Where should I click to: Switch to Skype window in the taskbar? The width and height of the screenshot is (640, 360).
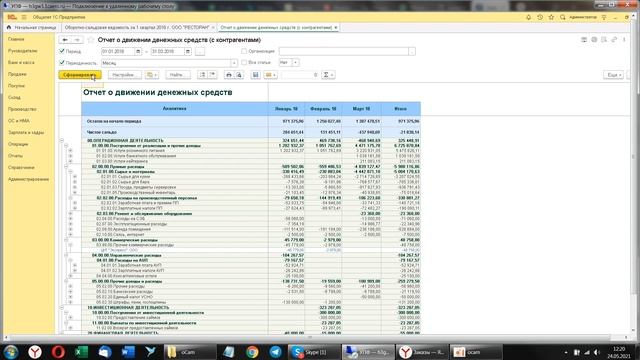[313, 352]
